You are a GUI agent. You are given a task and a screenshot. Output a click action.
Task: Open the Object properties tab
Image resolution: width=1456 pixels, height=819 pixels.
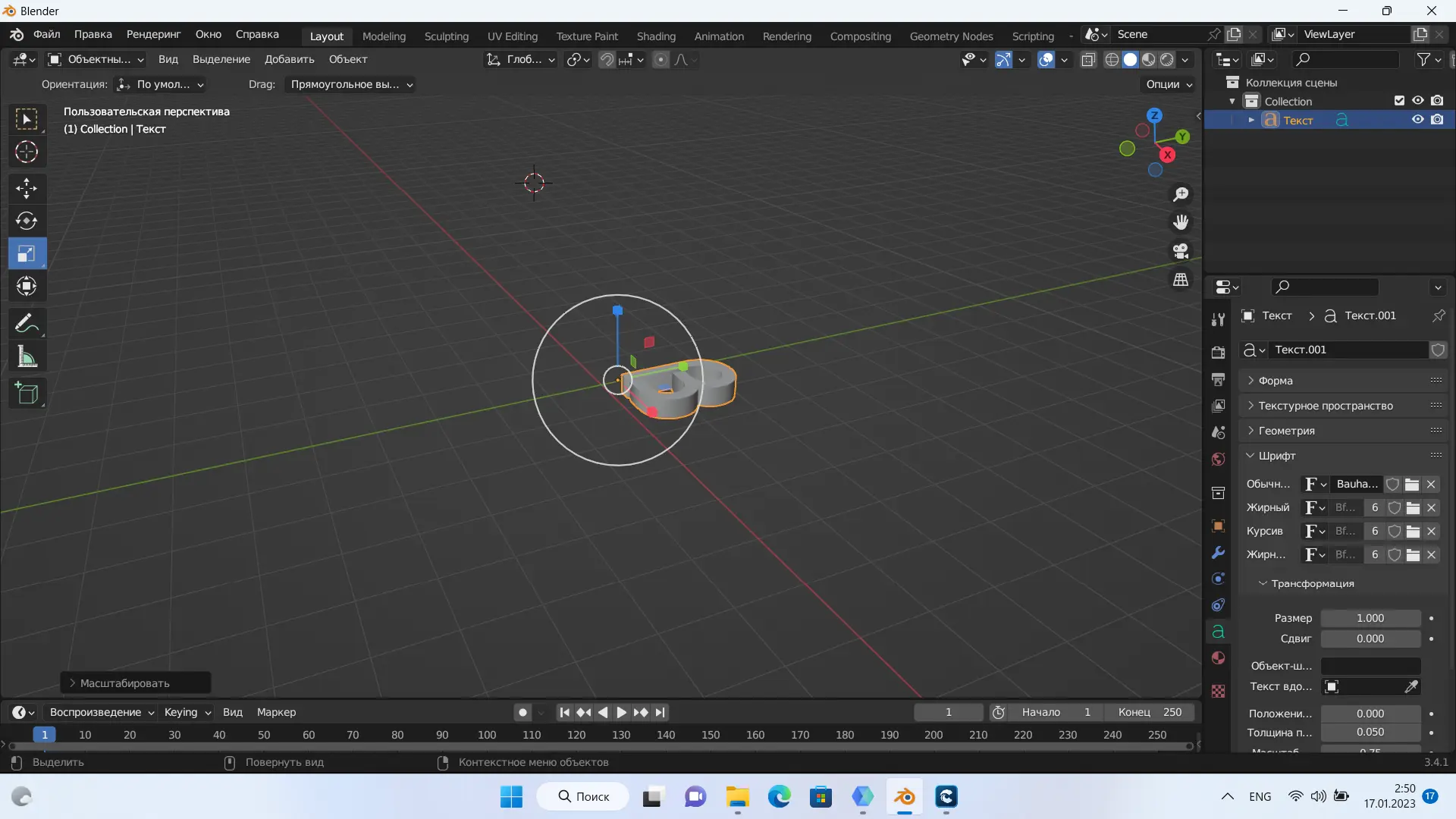tap(1218, 526)
